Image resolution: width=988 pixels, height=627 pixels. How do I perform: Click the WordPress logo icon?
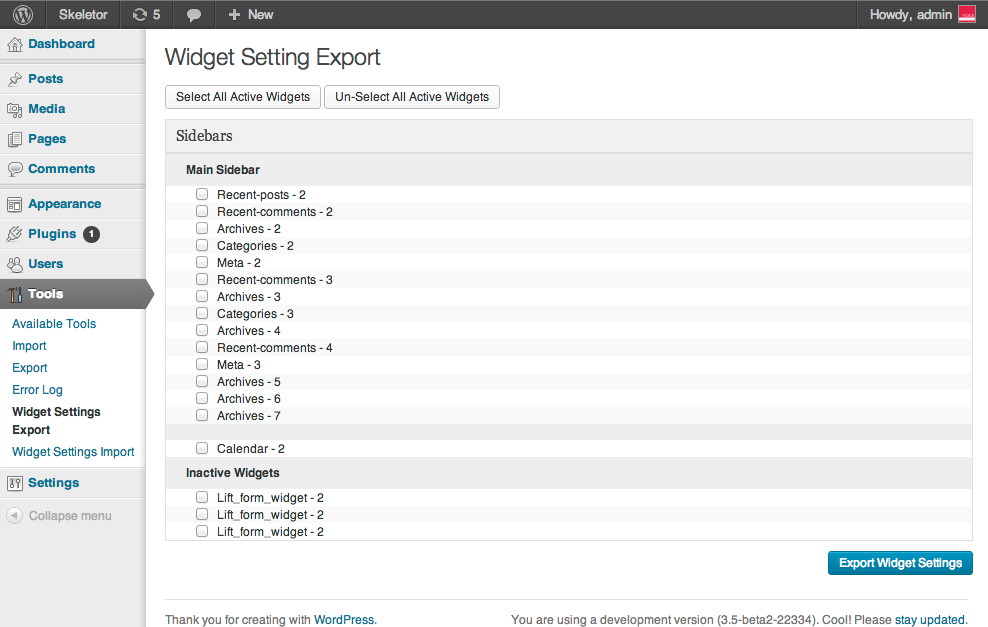coord(23,14)
